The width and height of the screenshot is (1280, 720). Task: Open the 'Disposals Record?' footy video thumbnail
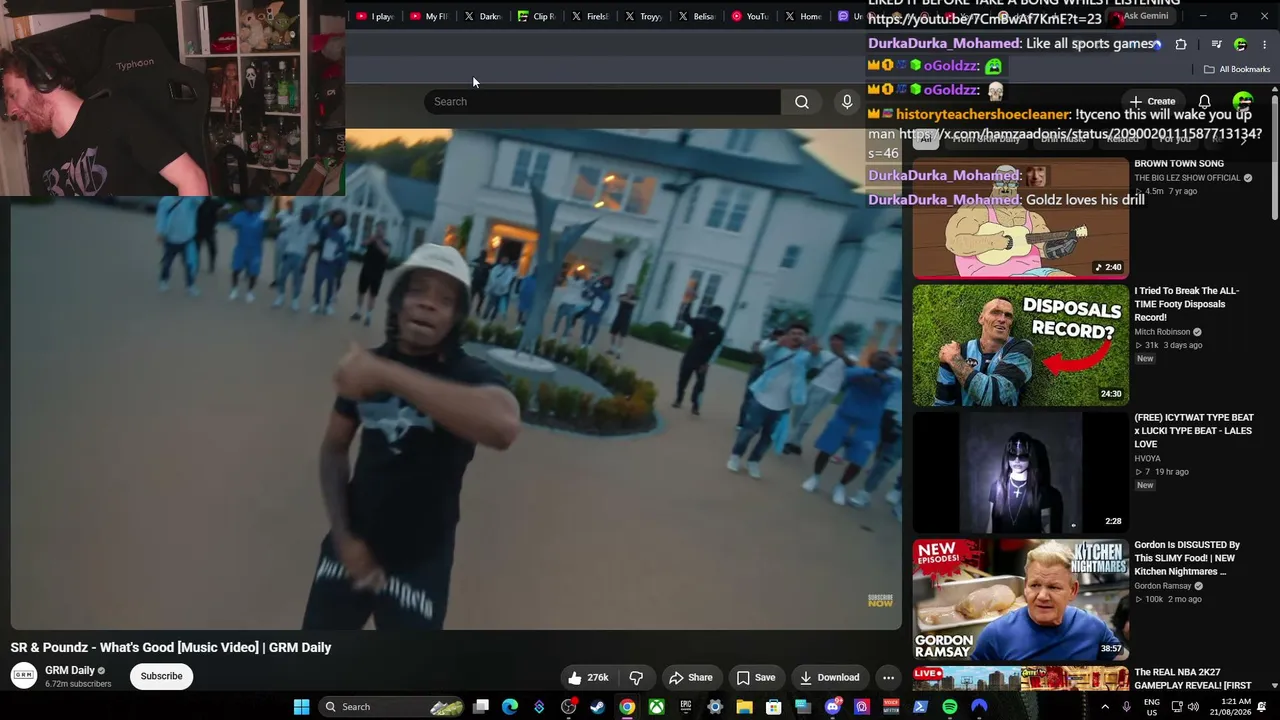pyautogui.click(x=1021, y=345)
